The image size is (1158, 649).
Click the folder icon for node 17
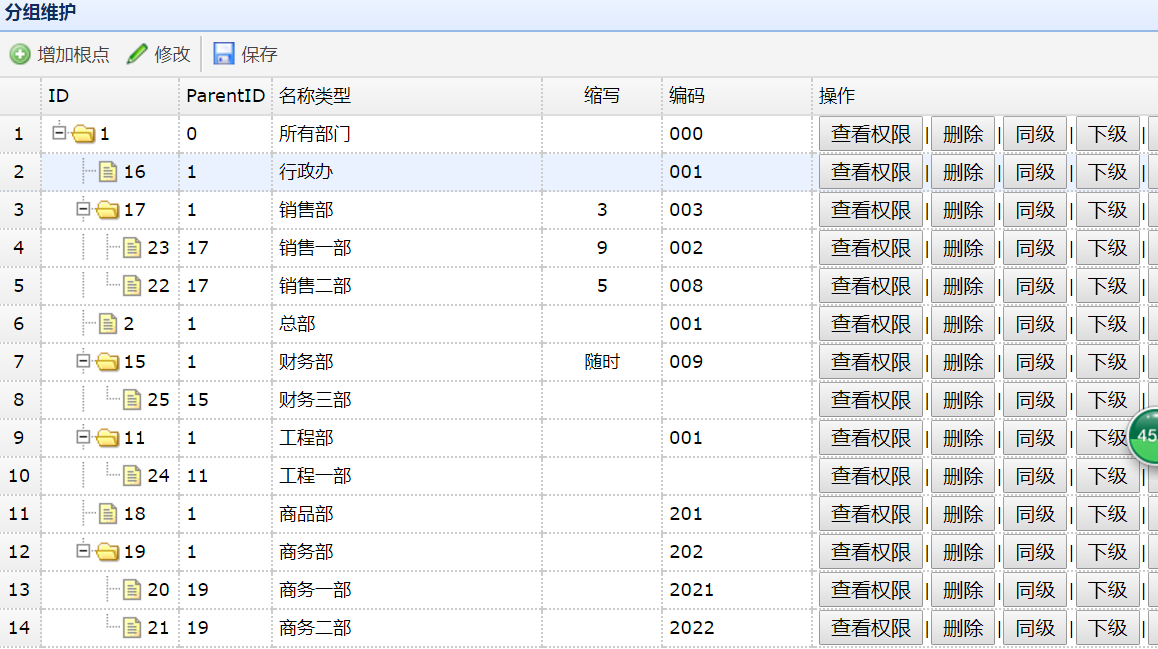[x=107, y=210]
